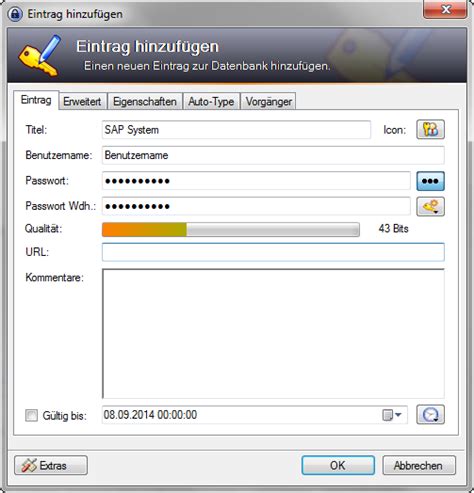This screenshot has height=493, width=474.
Task: Click the clock expiry preset icon
Action: (430, 415)
